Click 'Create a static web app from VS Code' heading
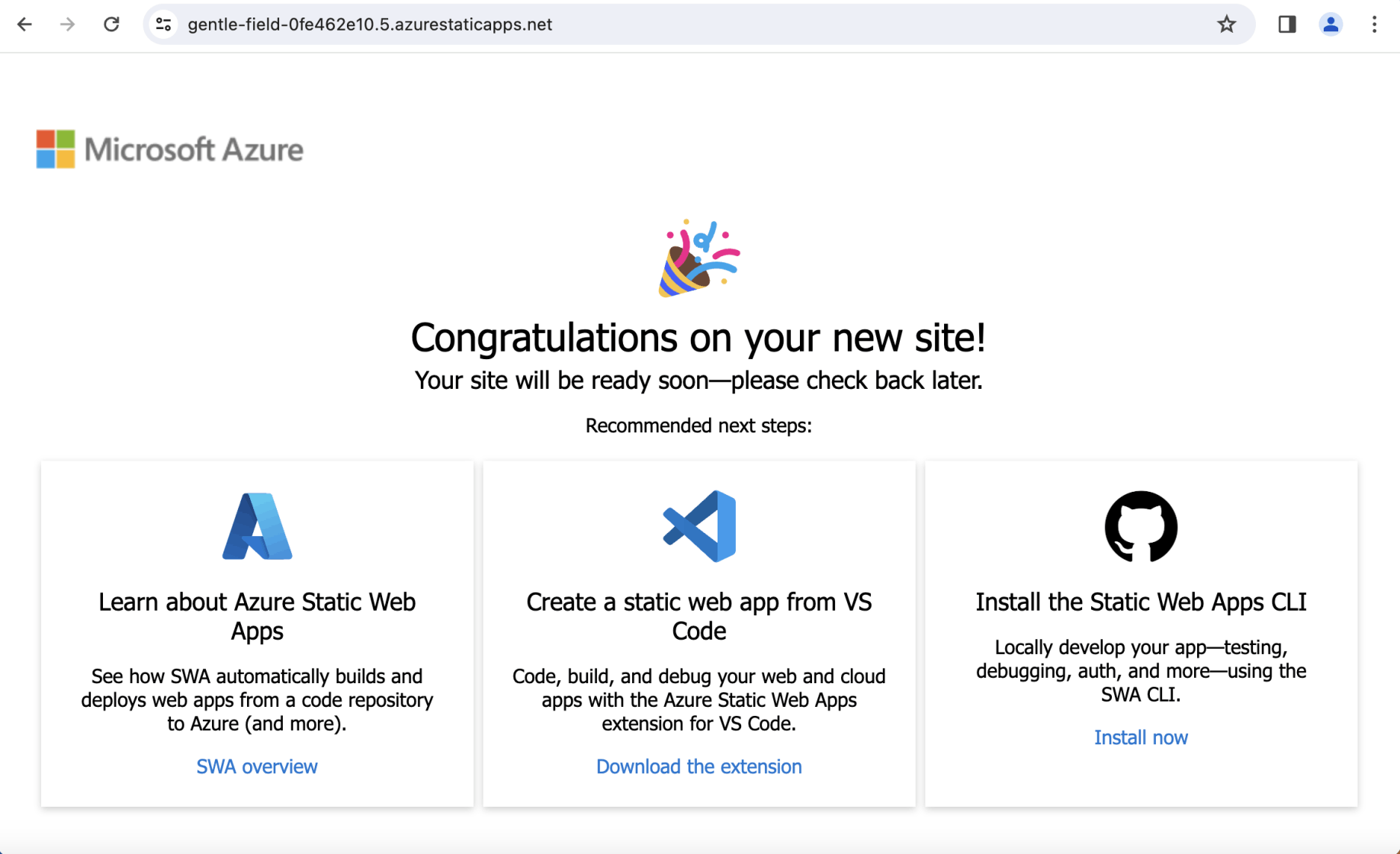Screen dimensions: 1400x854 tap(698, 616)
